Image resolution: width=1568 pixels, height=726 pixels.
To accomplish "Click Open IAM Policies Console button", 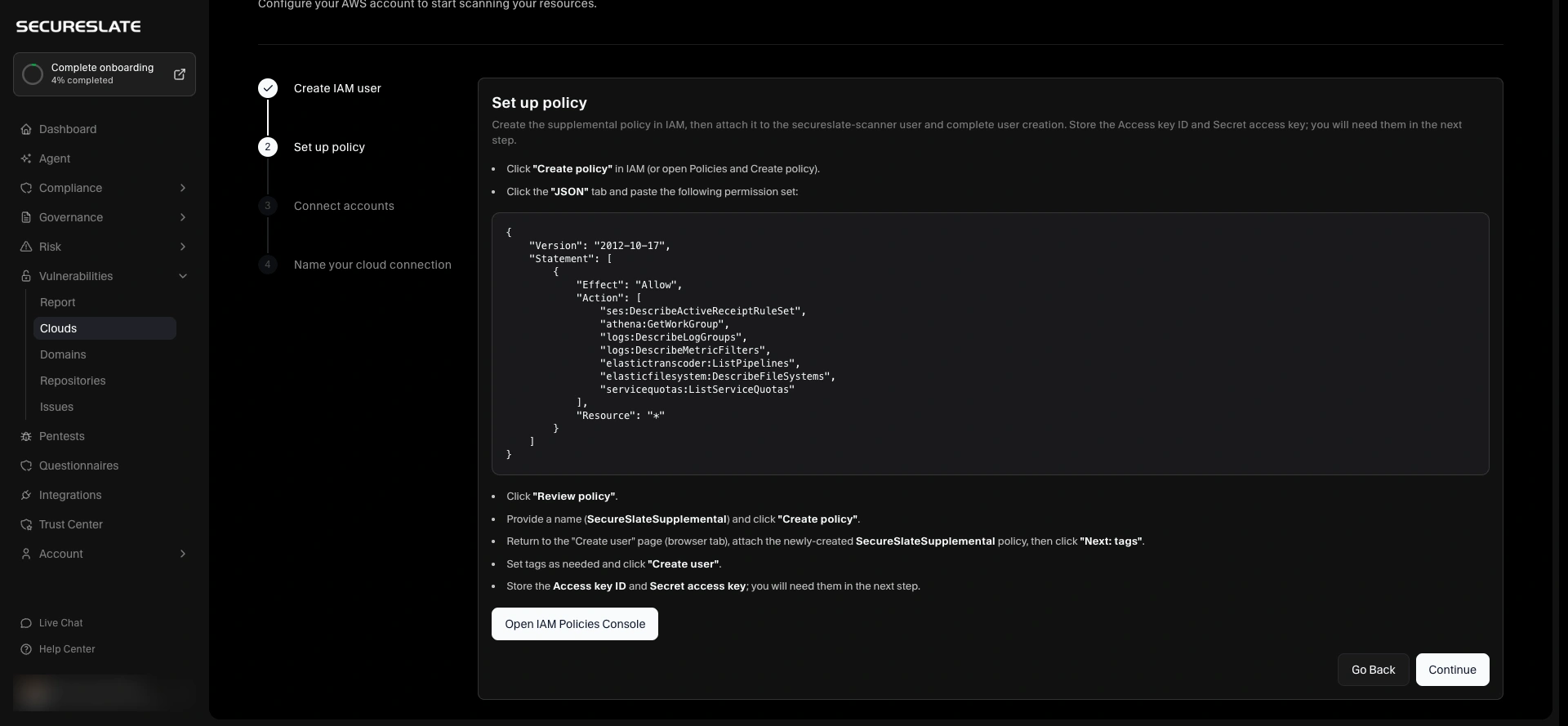I will click(x=575, y=624).
